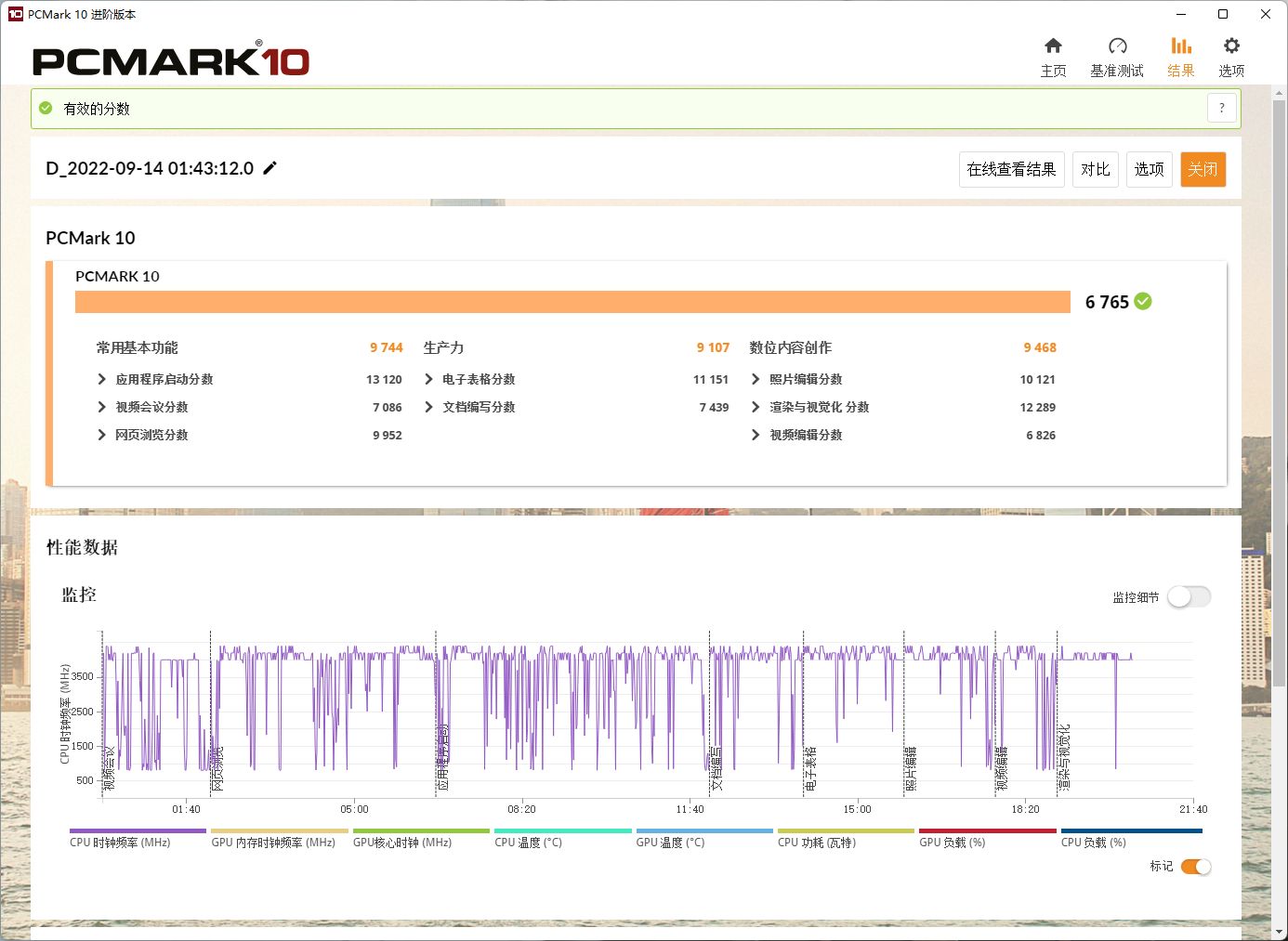Expand 应用程序启动分数 row

102,379
